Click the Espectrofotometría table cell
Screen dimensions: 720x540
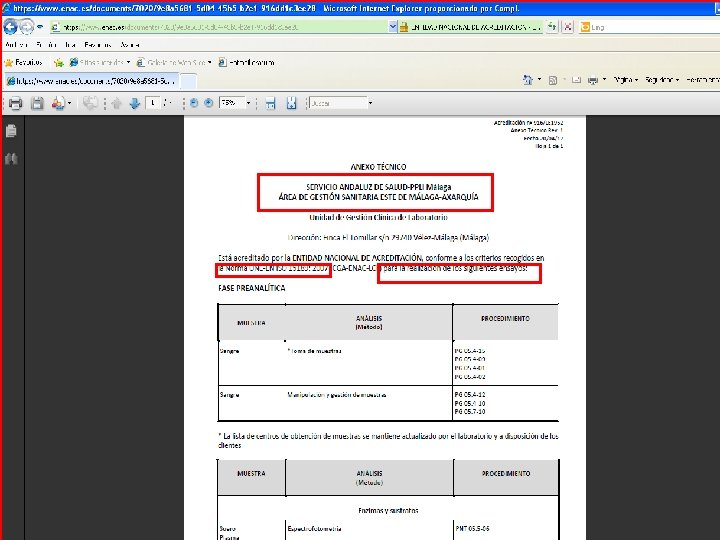click(x=315, y=529)
